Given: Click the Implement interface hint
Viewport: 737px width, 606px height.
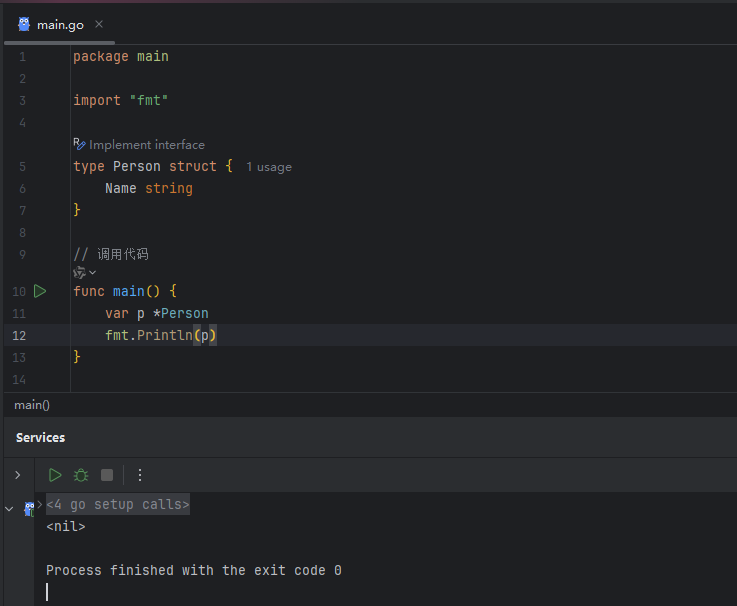Looking at the screenshot, I should click(x=147, y=145).
